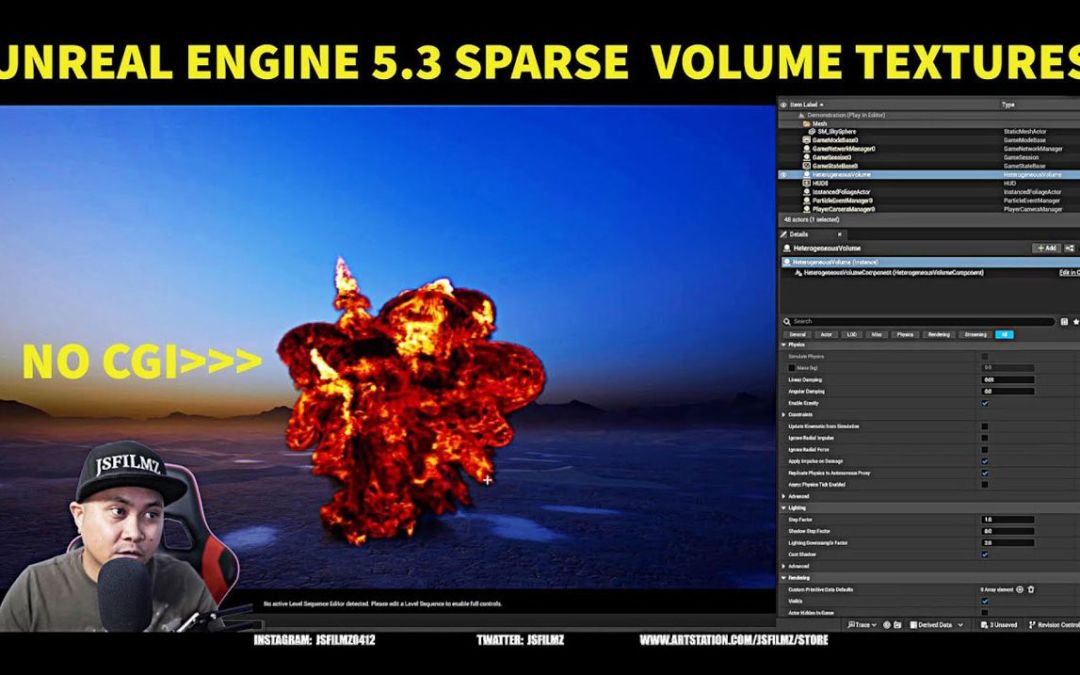Screen dimensions: 1080x675
Task: Click the Revision Control branch icon
Action: point(1032,625)
